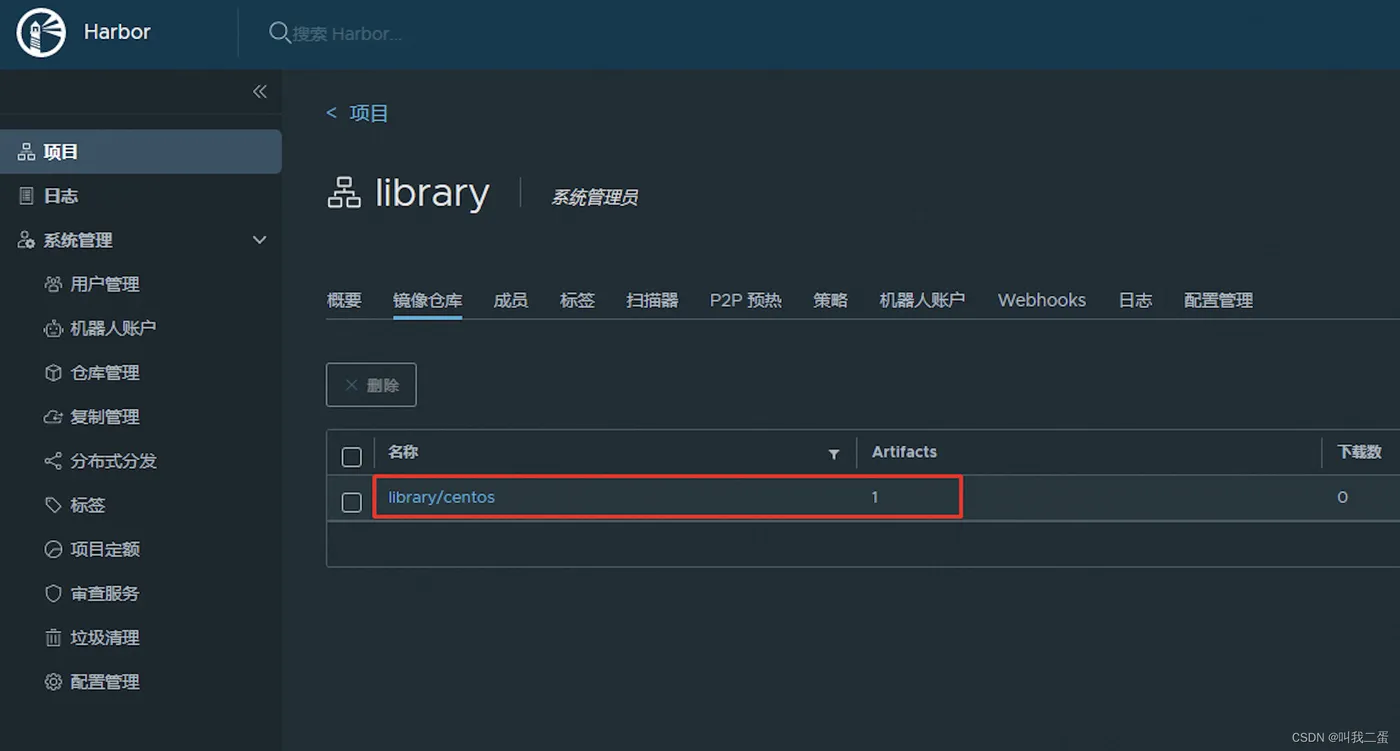
Task: Open 分布式分发 in sidebar
Action: click(x=114, y=461)
